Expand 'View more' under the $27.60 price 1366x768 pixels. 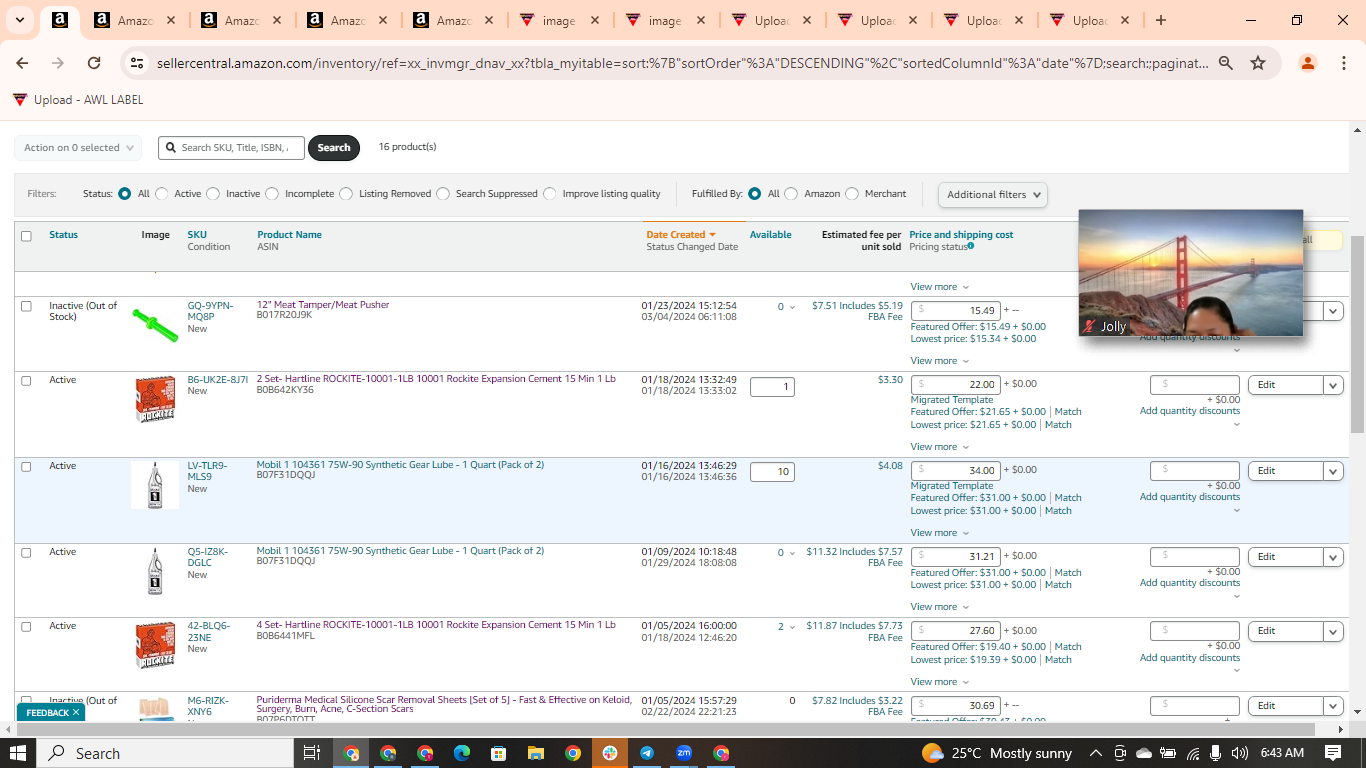939,682
